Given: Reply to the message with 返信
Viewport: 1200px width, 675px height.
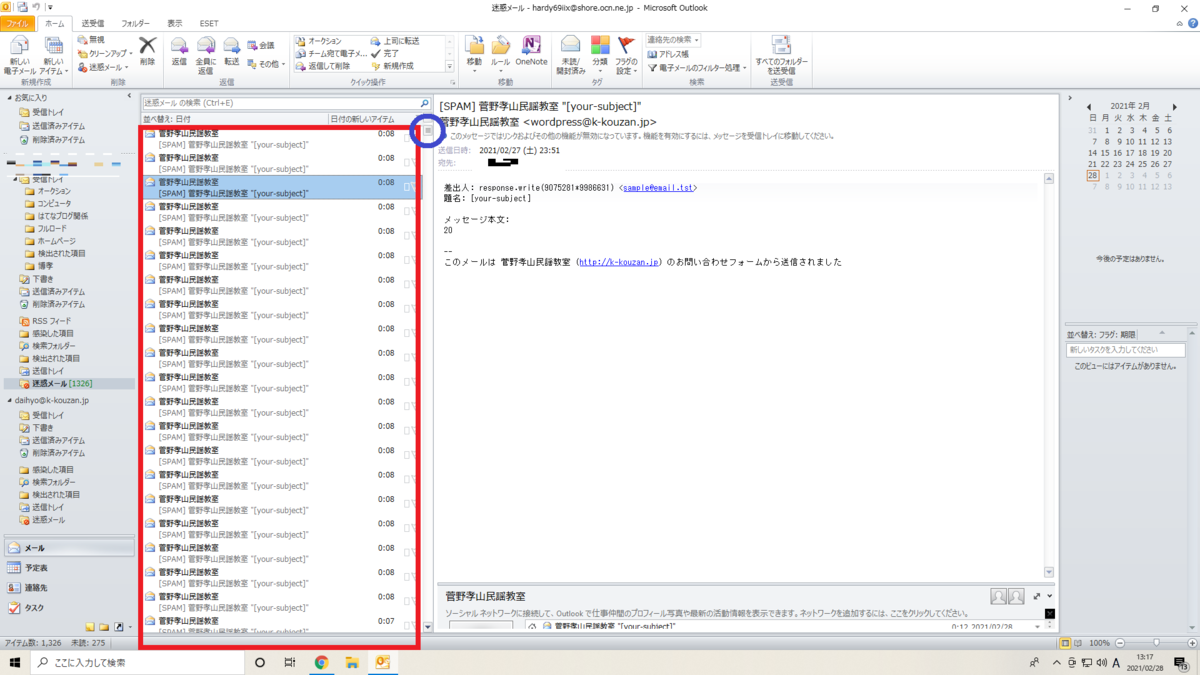Looking at the screenshot, I should (x=179, y=51).
